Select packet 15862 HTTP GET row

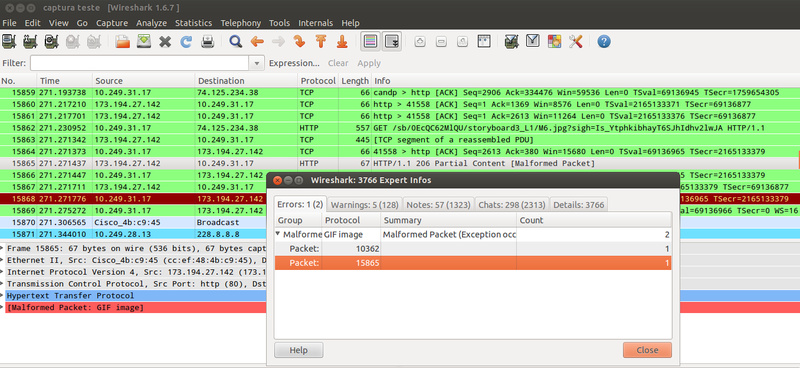(x=399, y=128)
